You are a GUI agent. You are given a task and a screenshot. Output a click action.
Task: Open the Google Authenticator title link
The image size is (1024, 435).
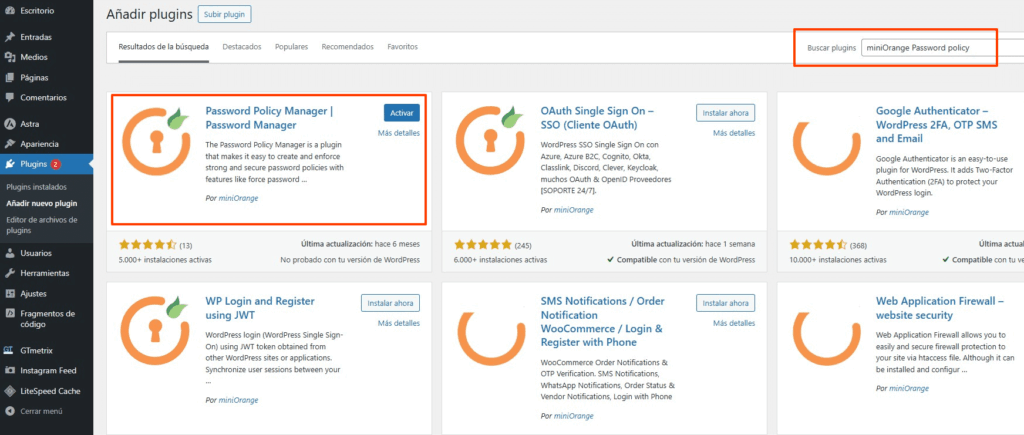936,125
